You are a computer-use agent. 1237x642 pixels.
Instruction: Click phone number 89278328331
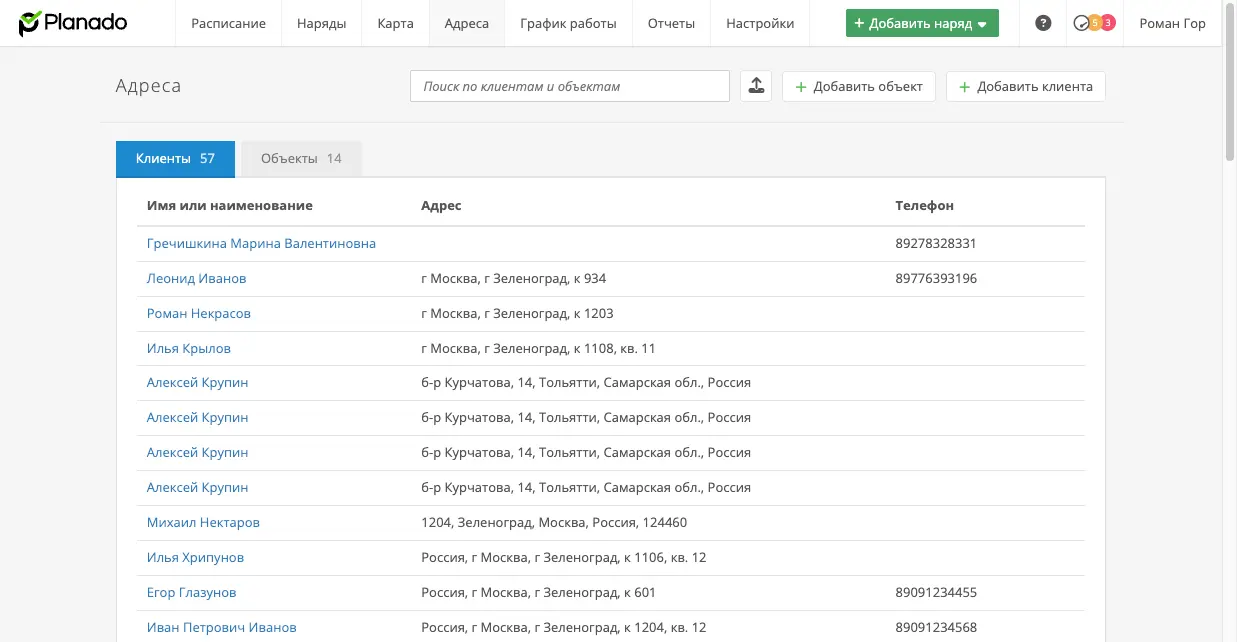point(936,243)
